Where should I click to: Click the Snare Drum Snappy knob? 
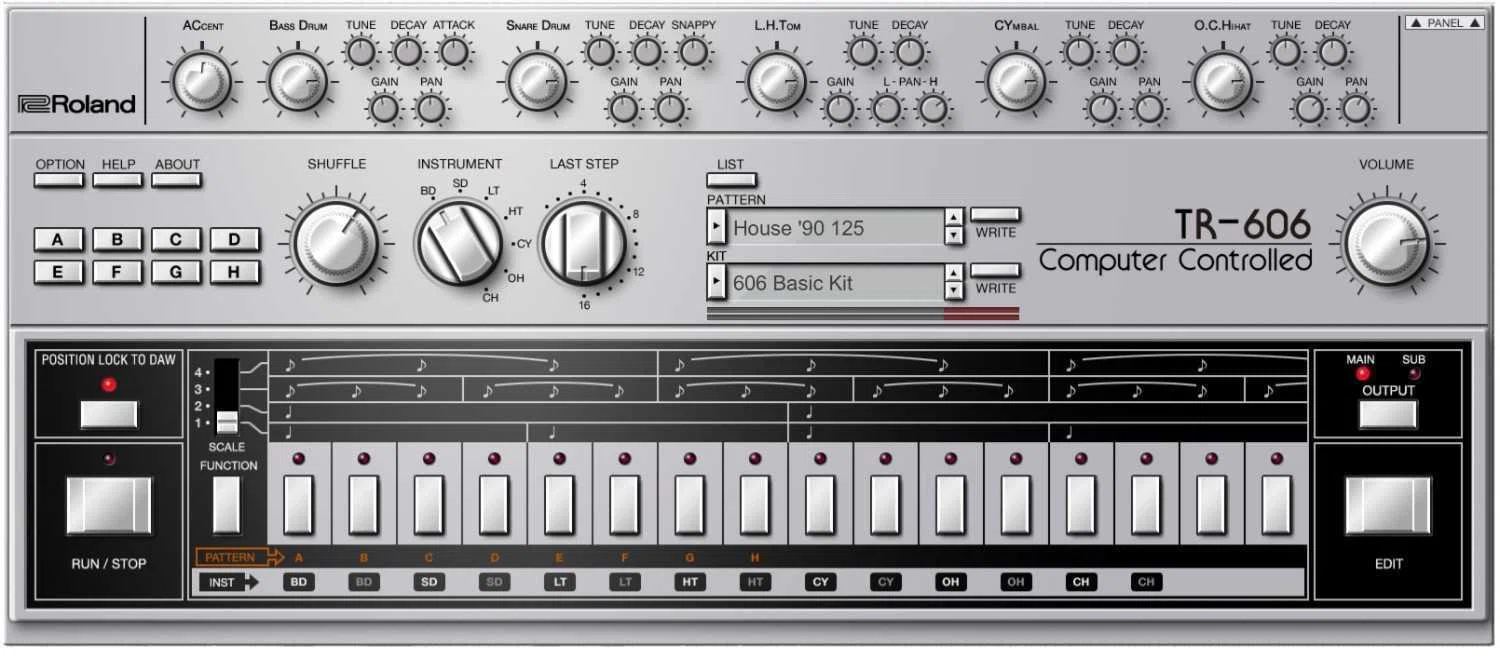[692, 50]
